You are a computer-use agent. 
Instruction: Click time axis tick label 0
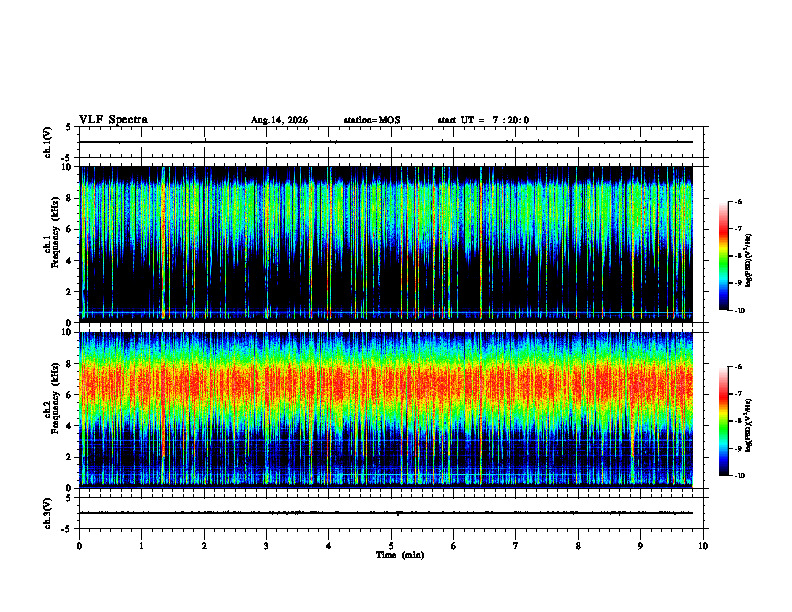tap(79, 546)
